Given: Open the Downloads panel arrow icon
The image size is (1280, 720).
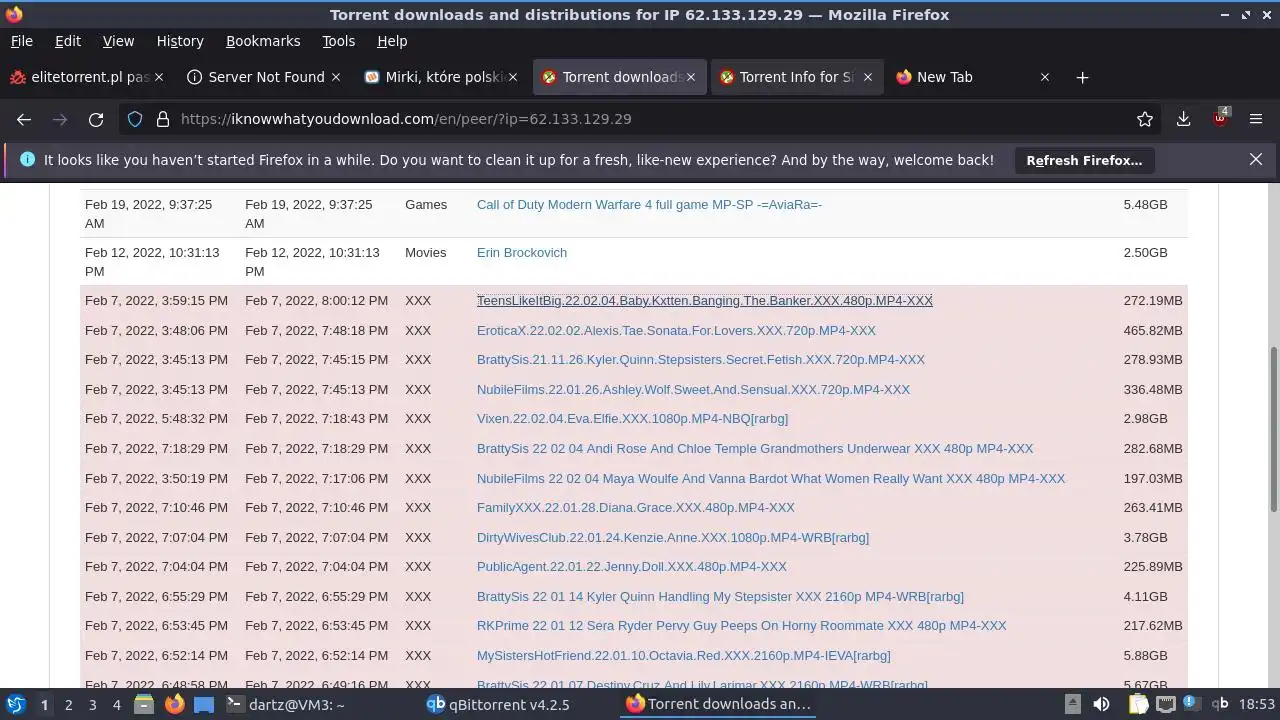Looking at the screenshot, I should 1184,119.
